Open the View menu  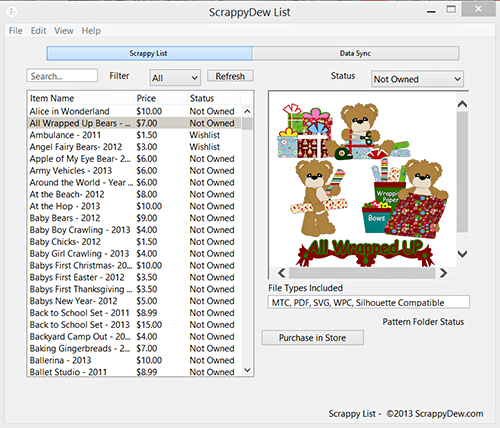point(64,31)
